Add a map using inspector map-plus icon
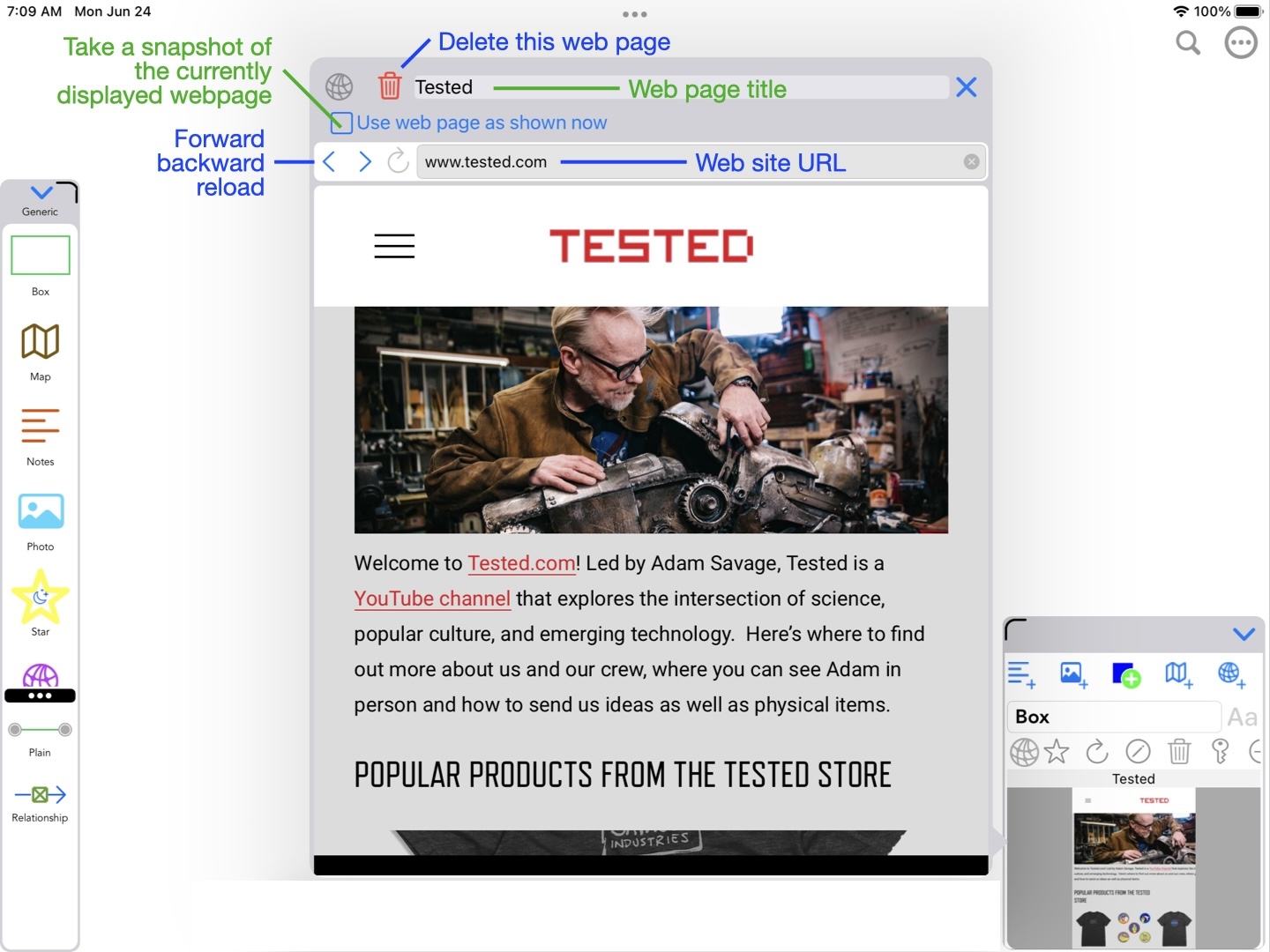This screenshot has height=952, width=1270. [x=1179, y=675]
